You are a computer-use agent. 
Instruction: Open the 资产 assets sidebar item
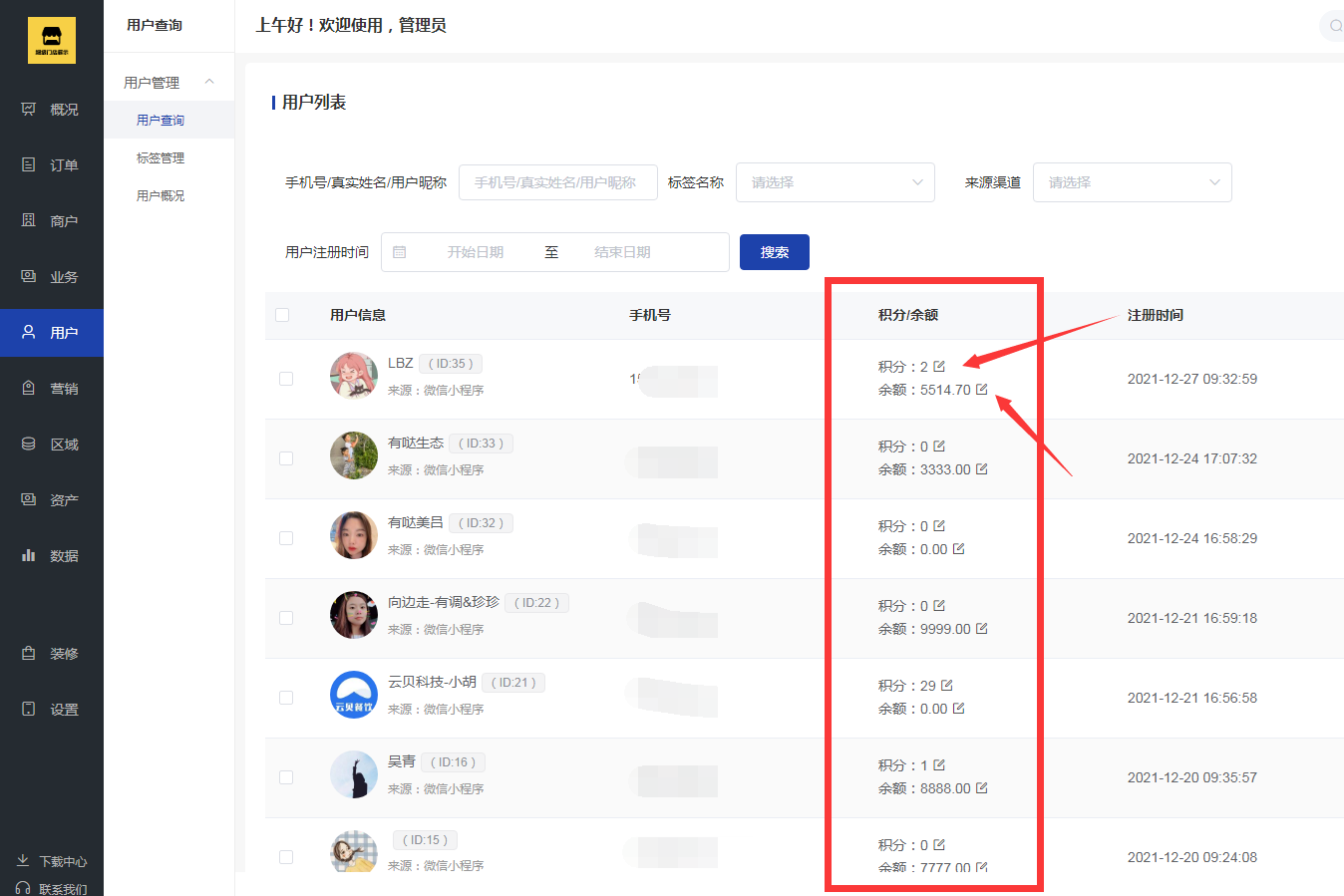[52, 500]
